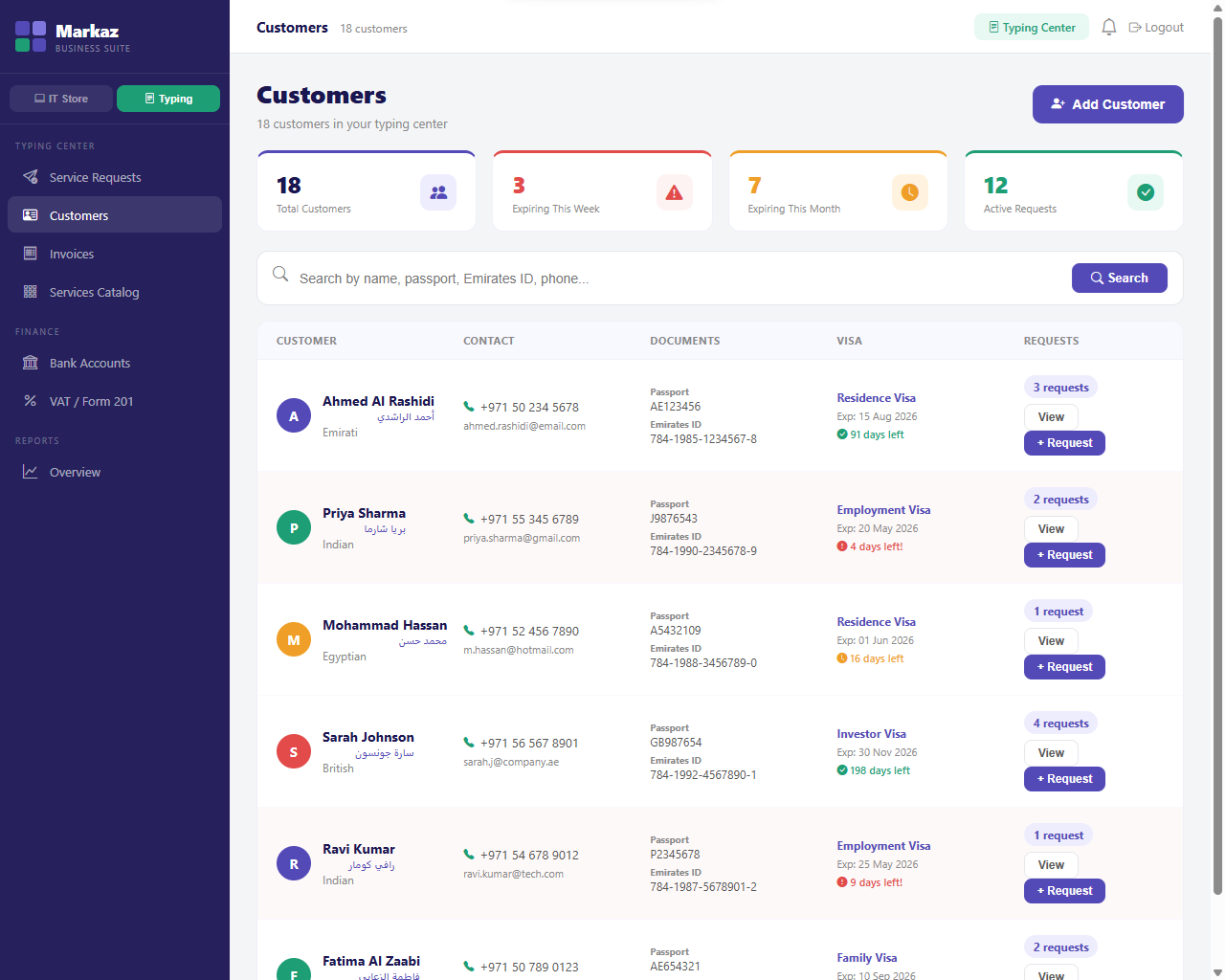The width and height of the screenshot is (1225, 980).
Task: Click the magnifier icon in search field
Action: pyautogui.click(x=280, y=274)
